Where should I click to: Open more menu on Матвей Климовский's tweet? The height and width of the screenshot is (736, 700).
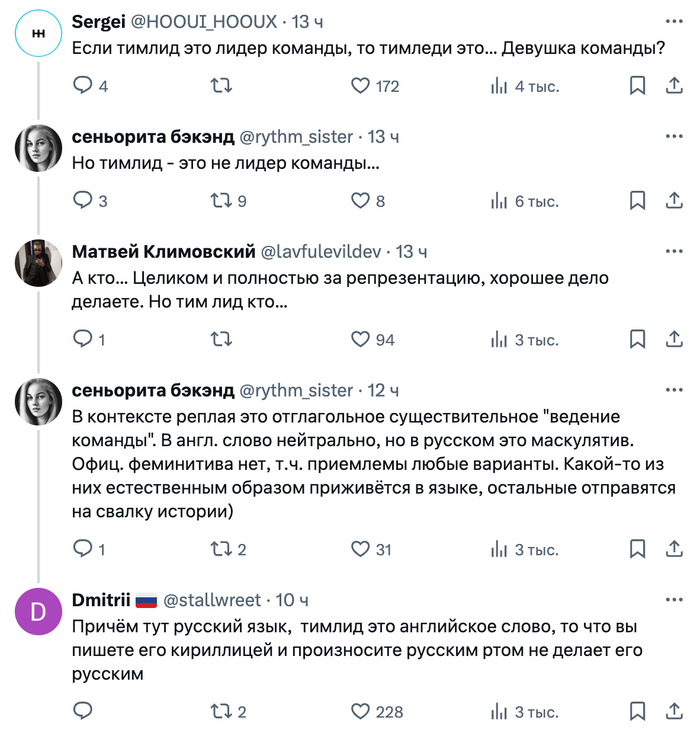pyautogui.click(x=674, y=252)
